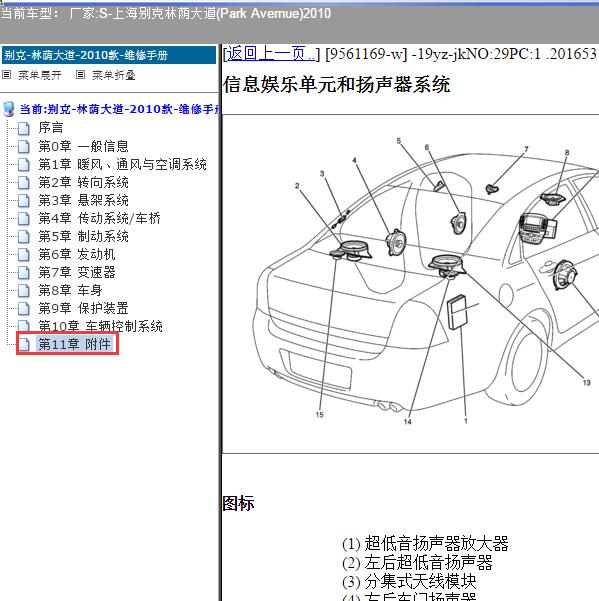Image resolution: width=599 pixels, height=601 pixels.
Task: Open 第10章 车辆控制系统
Action: [100, 326]
